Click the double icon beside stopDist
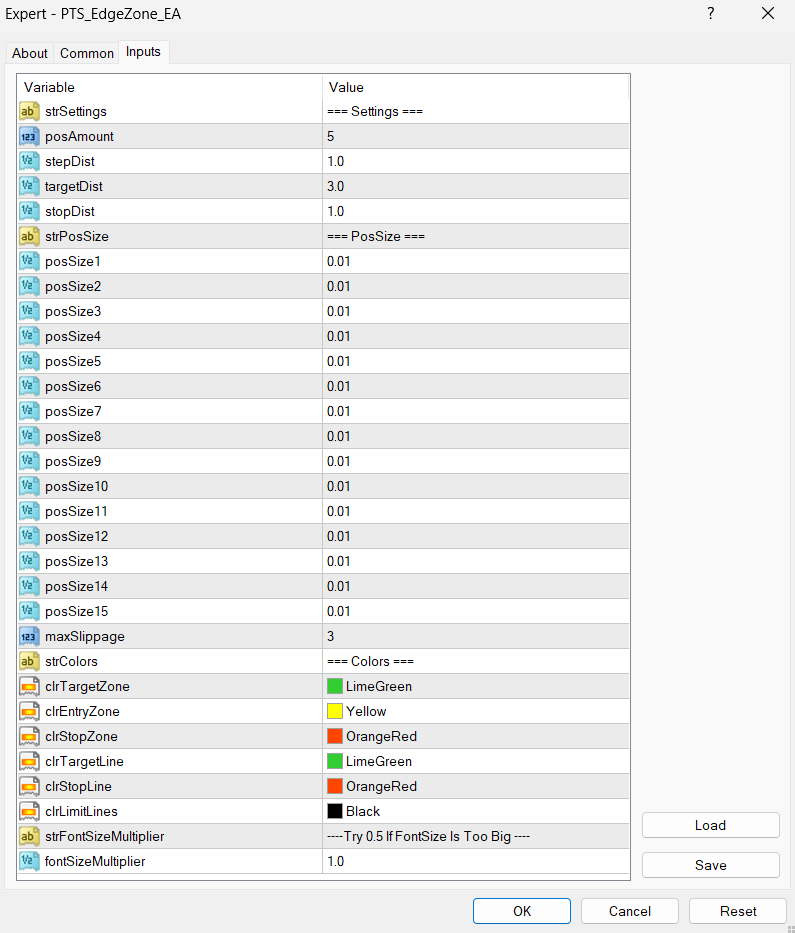 click(x=29, y=211)
